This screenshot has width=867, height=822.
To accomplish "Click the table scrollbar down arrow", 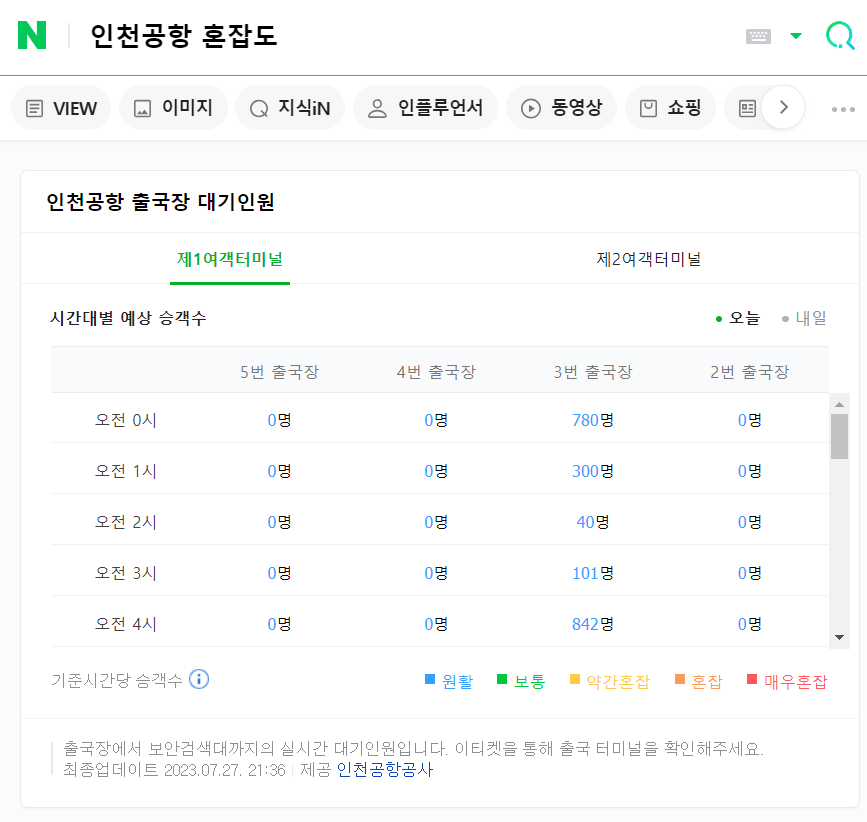I will [839, 637].
